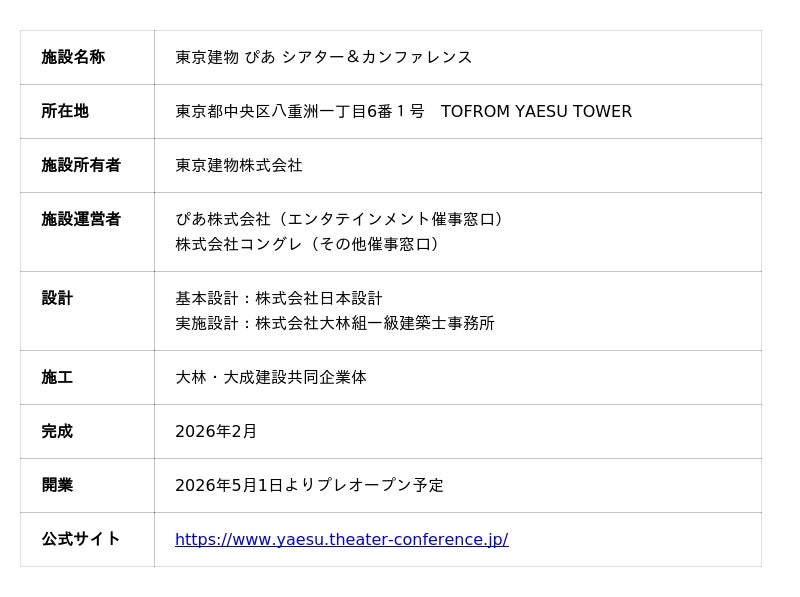Click the 所在地 row header

coord(65,111)
